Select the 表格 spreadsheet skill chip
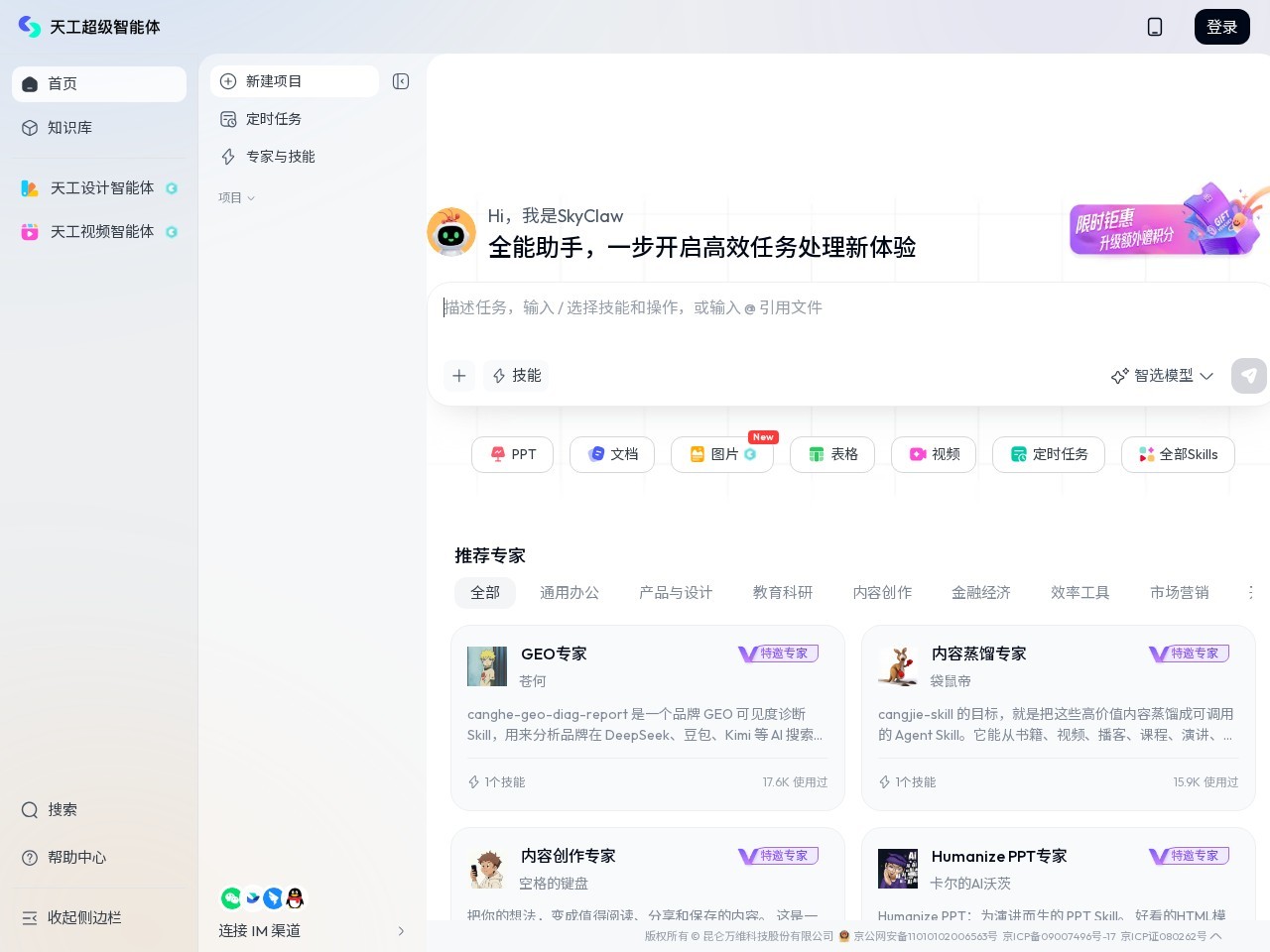This screenshot has width=1270, height=952. [x=832, y=454]
